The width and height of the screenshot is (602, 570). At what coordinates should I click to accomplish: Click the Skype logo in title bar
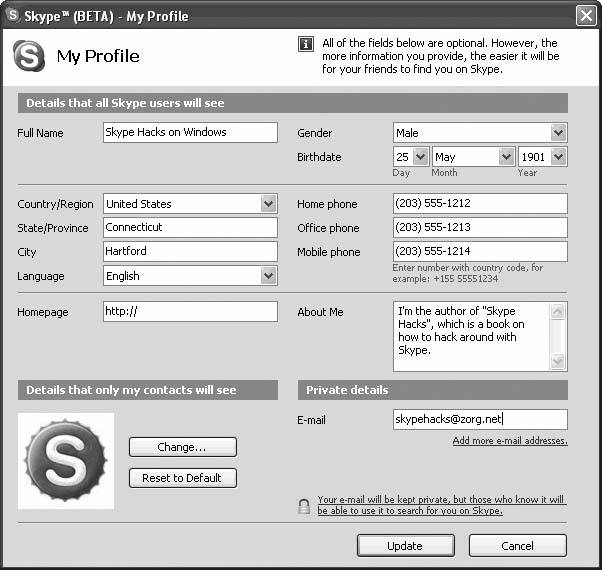click(13, 15)
